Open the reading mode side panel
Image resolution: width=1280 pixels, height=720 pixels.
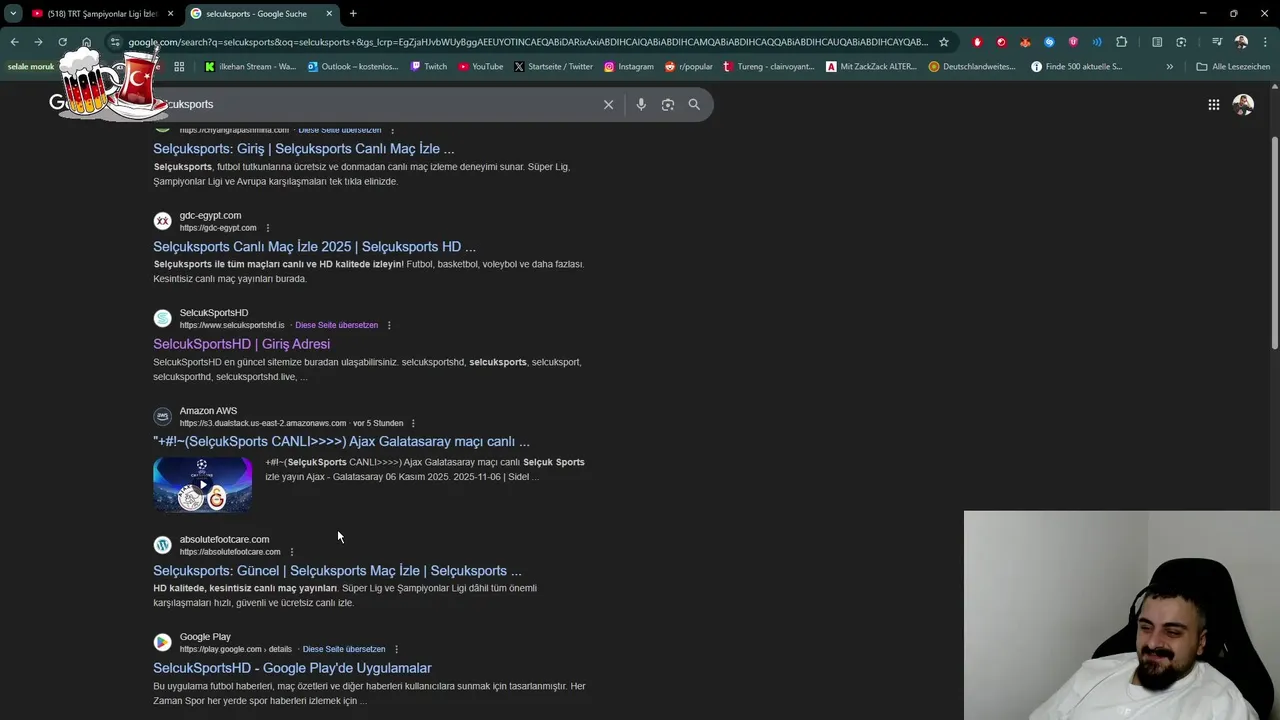pyautogui.click(x=1157, y=42)
